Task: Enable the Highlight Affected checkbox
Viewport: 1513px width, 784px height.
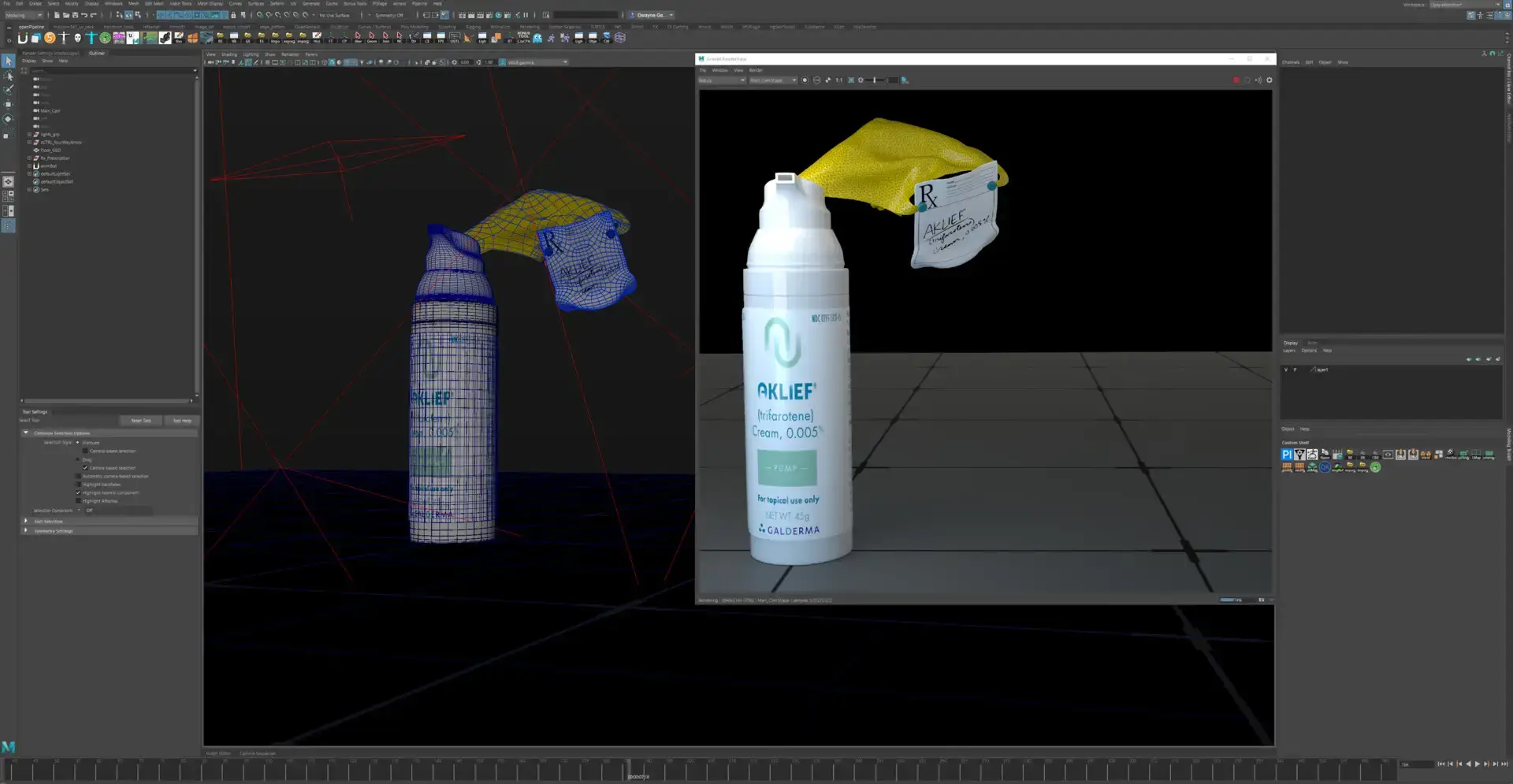Action: tap(78, 501)
